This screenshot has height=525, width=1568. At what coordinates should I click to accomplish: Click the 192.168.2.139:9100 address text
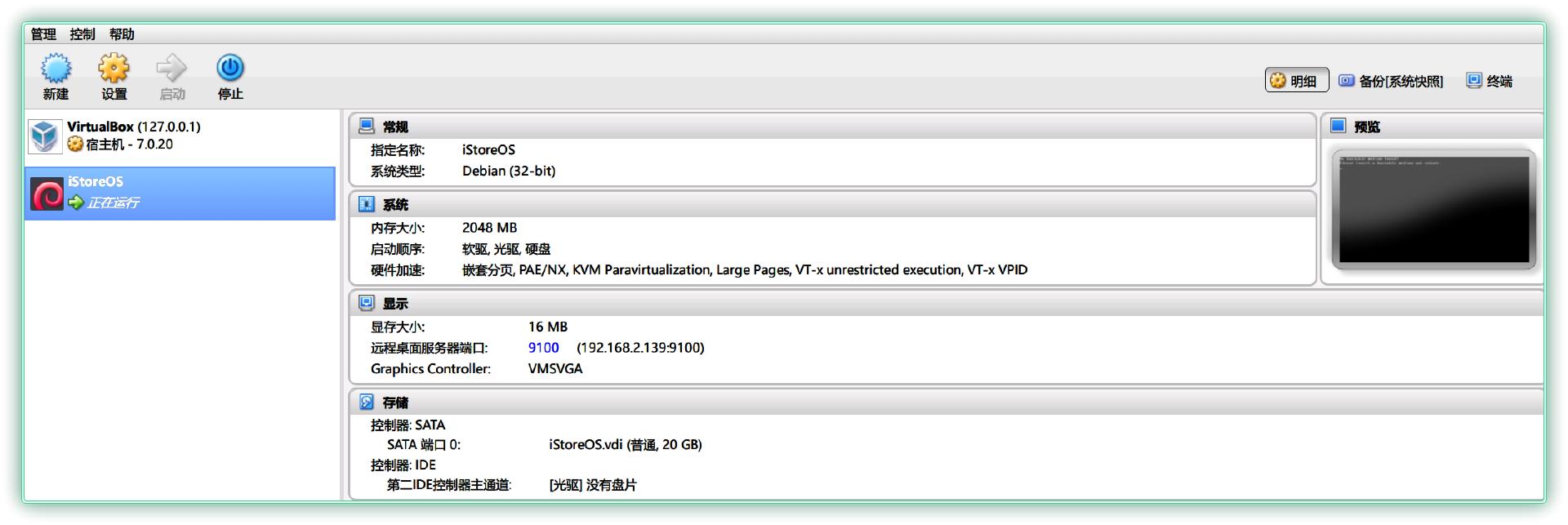click(x=640, y=348)
